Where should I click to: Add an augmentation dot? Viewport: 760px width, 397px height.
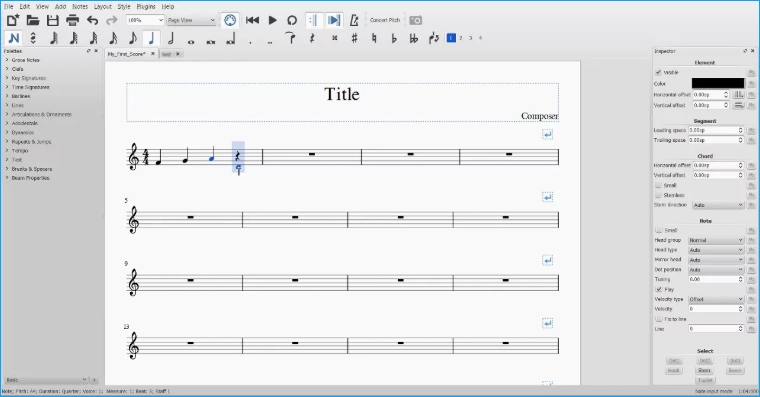250,42
